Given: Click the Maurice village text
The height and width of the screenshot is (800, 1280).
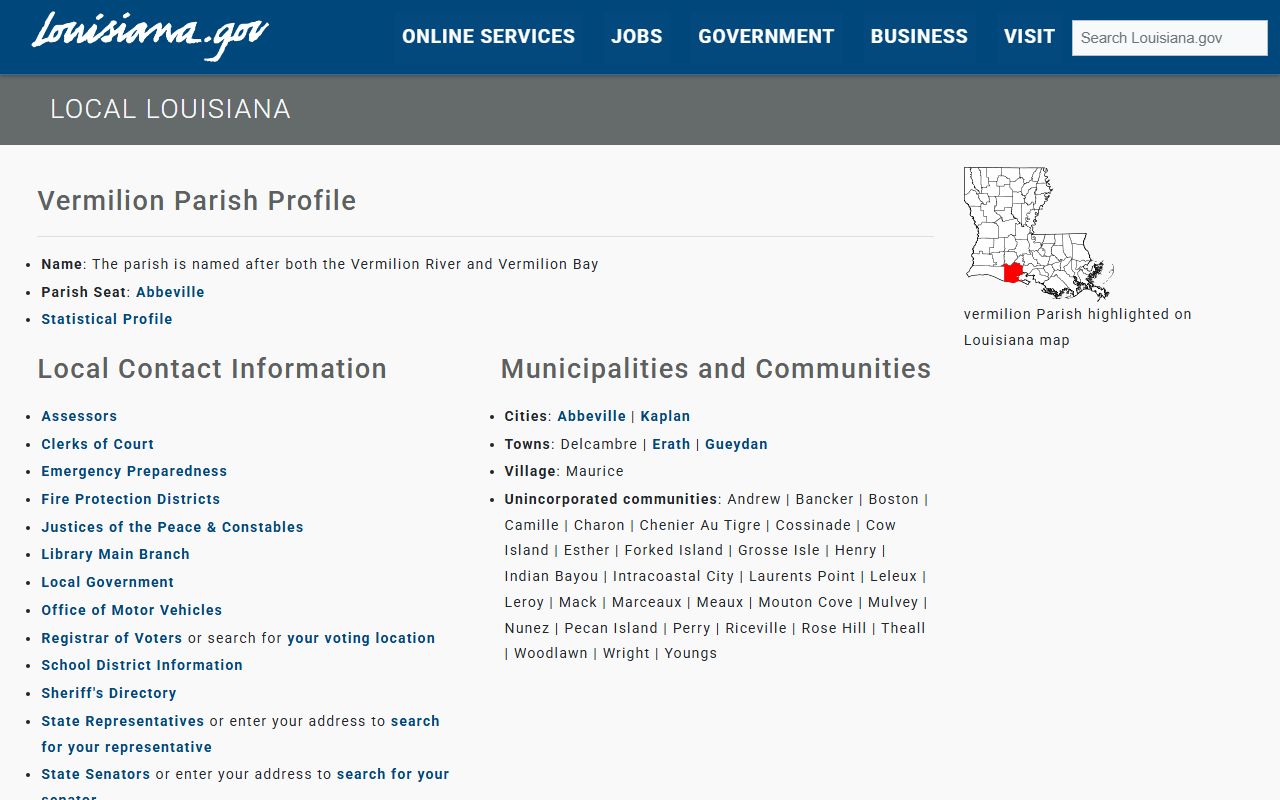Looking at the screenshot, I should pyautogui.click(x=595, y=471).
